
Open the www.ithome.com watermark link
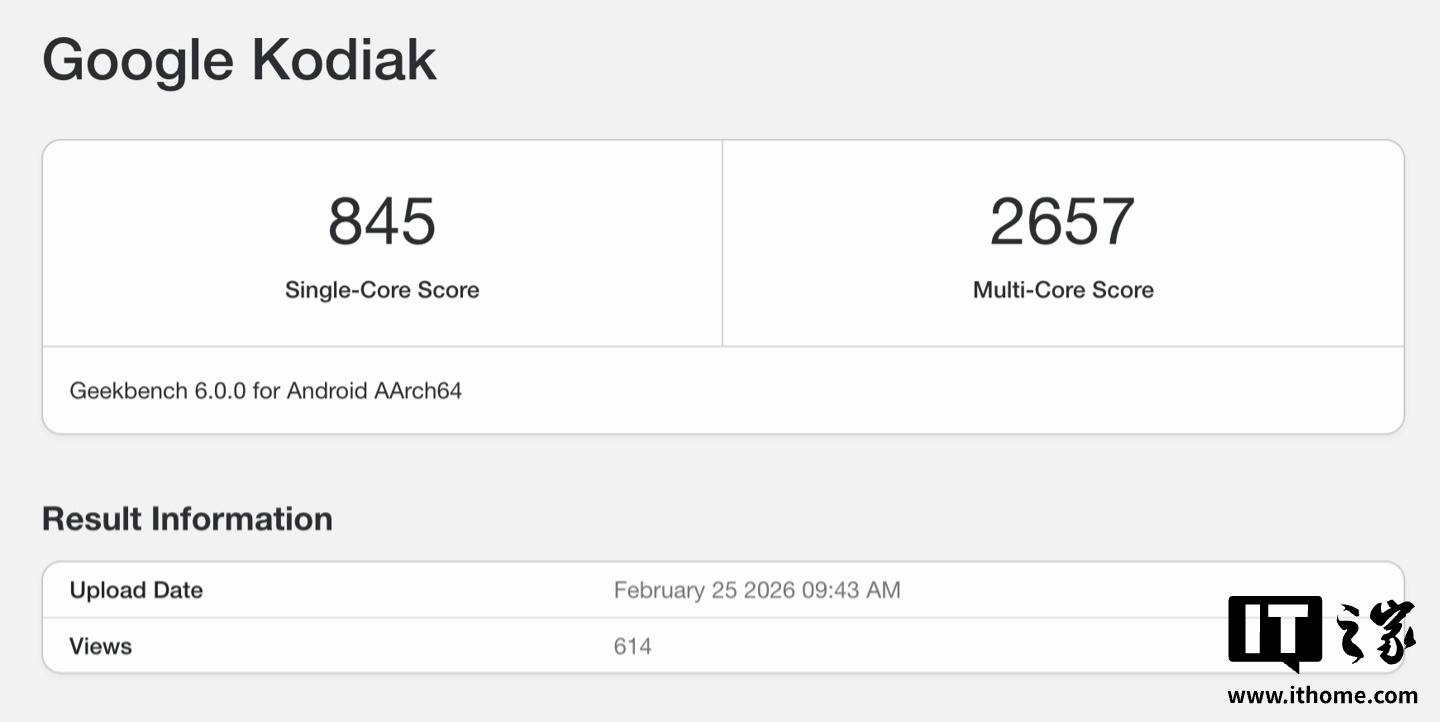pyautogui.click(x=1322, y=696)
